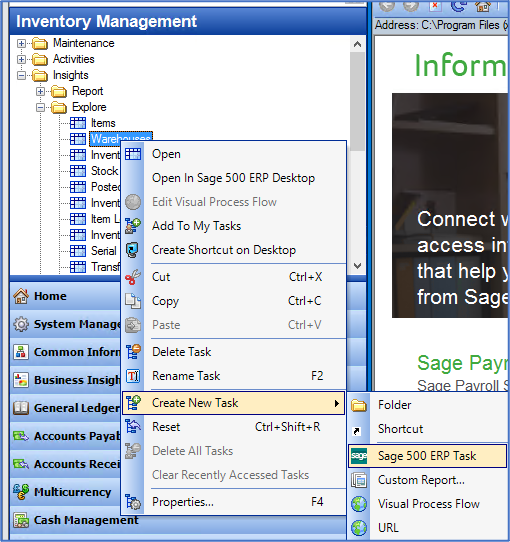510x542 pixels.
Task: Click the Sage Payroll heading link
Action: [463, 363]
